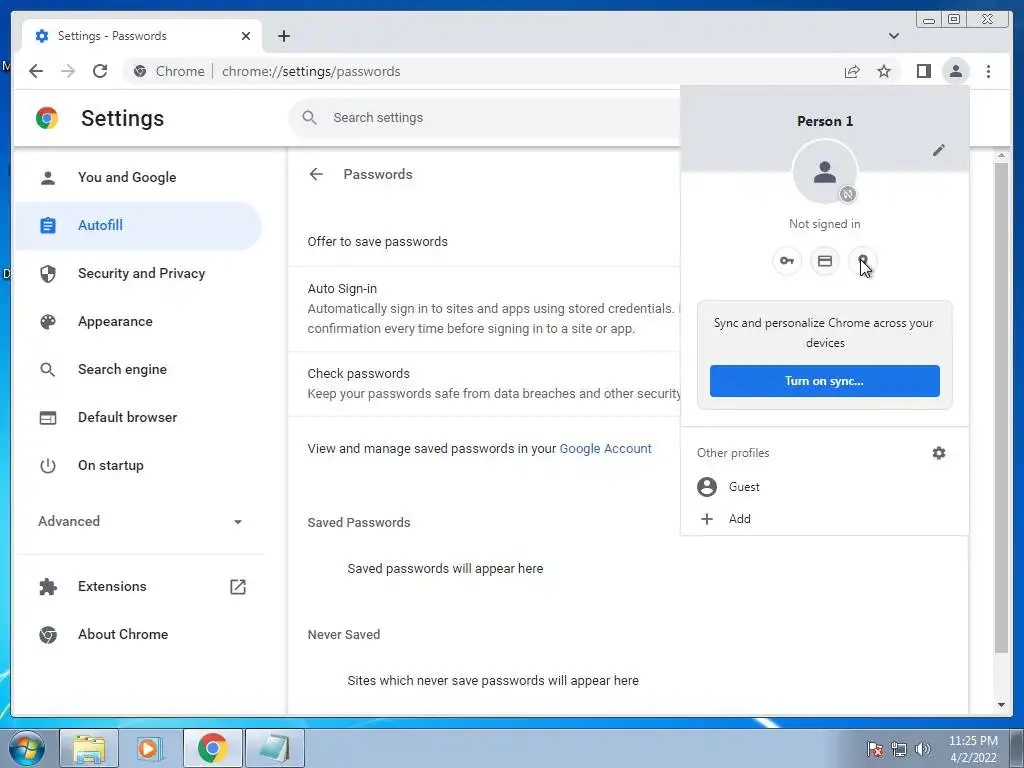Open Appearance settings

point(138,321)
